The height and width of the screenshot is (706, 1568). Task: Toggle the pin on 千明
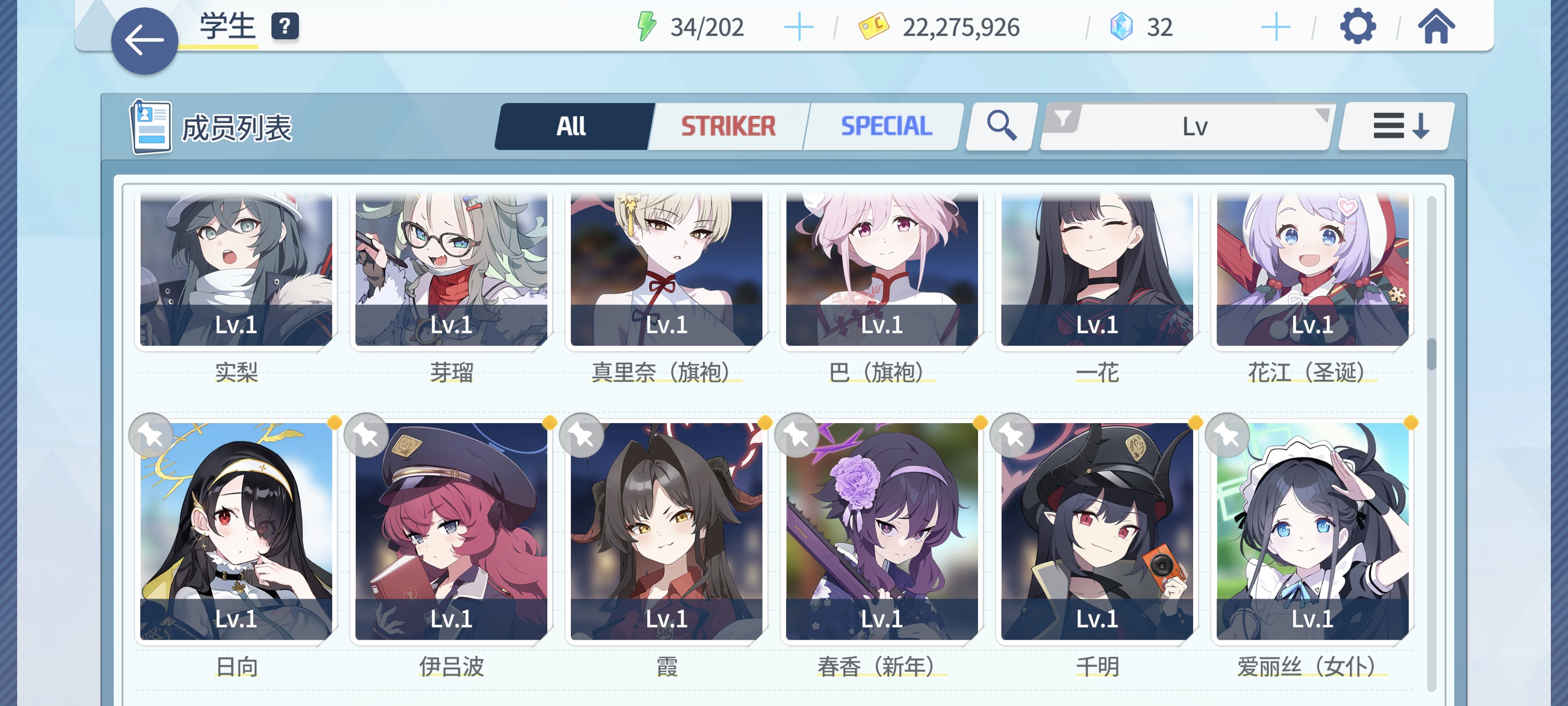(1012, 435)
